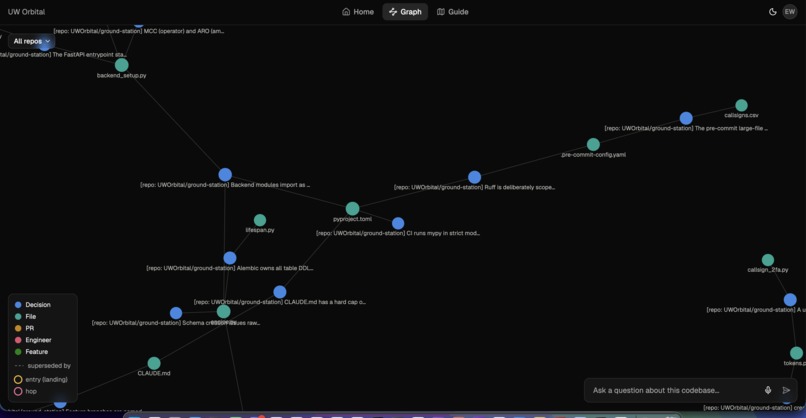Expand the All repos dropdown
Screen dimensions: 806x418
coord(31,41)
